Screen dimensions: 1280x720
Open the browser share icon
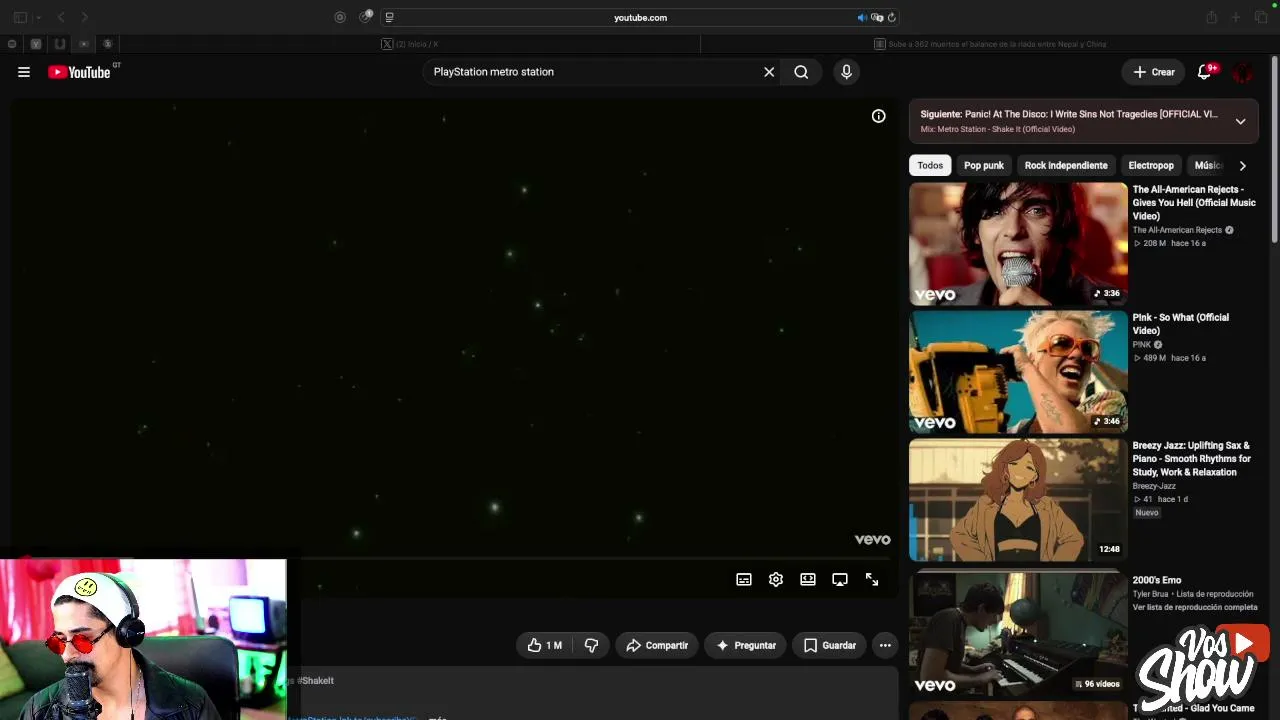pos(1211,17)
